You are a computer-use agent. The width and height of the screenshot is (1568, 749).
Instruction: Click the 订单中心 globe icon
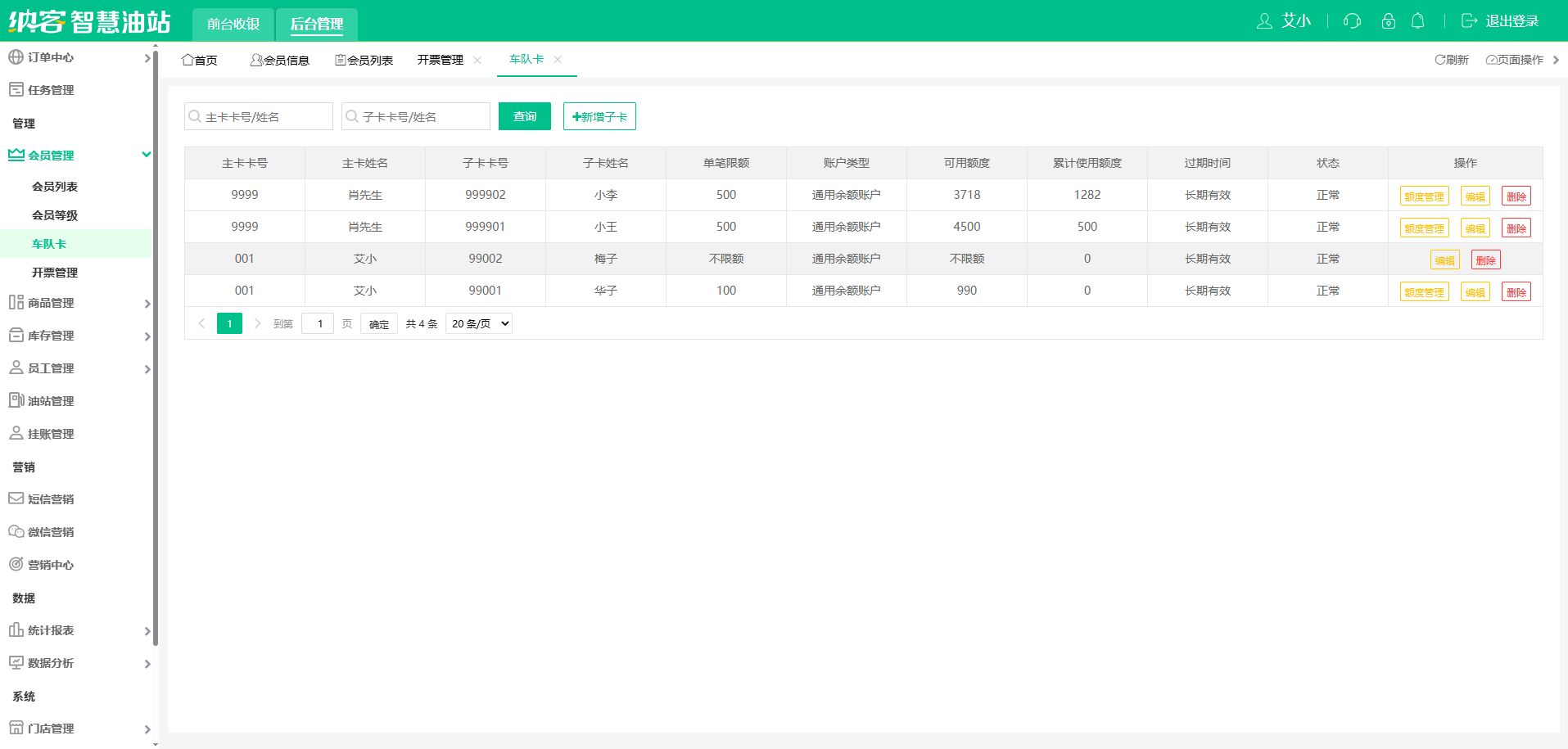pos(16,57)
